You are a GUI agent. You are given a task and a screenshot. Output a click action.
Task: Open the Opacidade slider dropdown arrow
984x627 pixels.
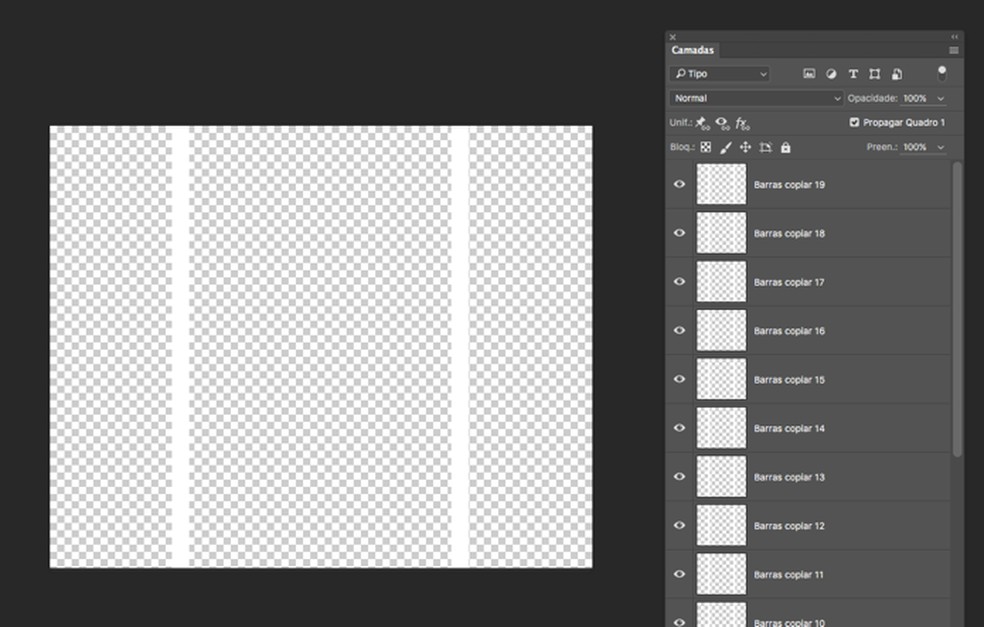click(x=940, y=99)
